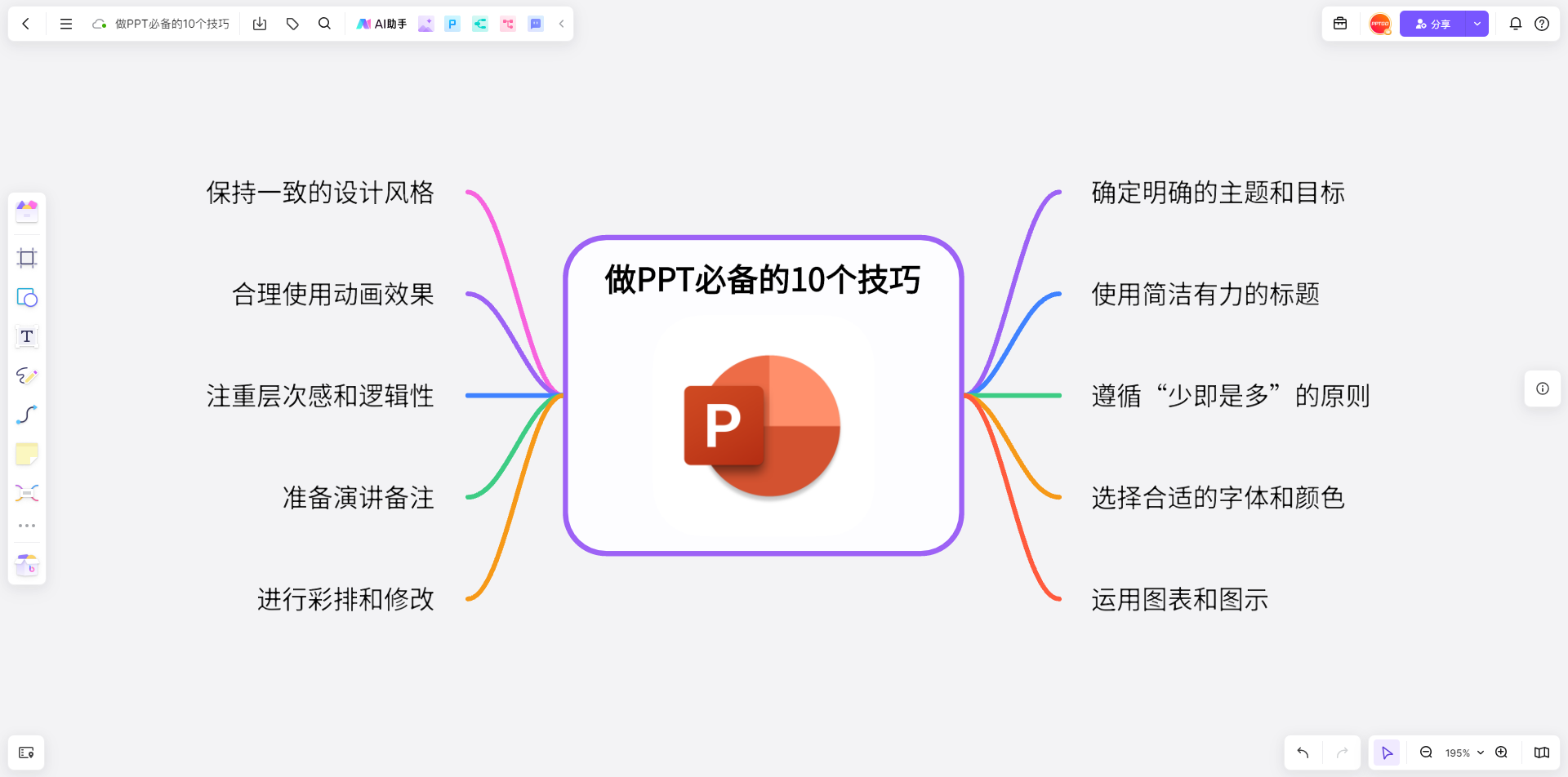The height and width of the screenshot is (777, 1568).
Task: Select node 确定明确的主题和目标
Action: pyautogui.click(x=1218, y=193)
